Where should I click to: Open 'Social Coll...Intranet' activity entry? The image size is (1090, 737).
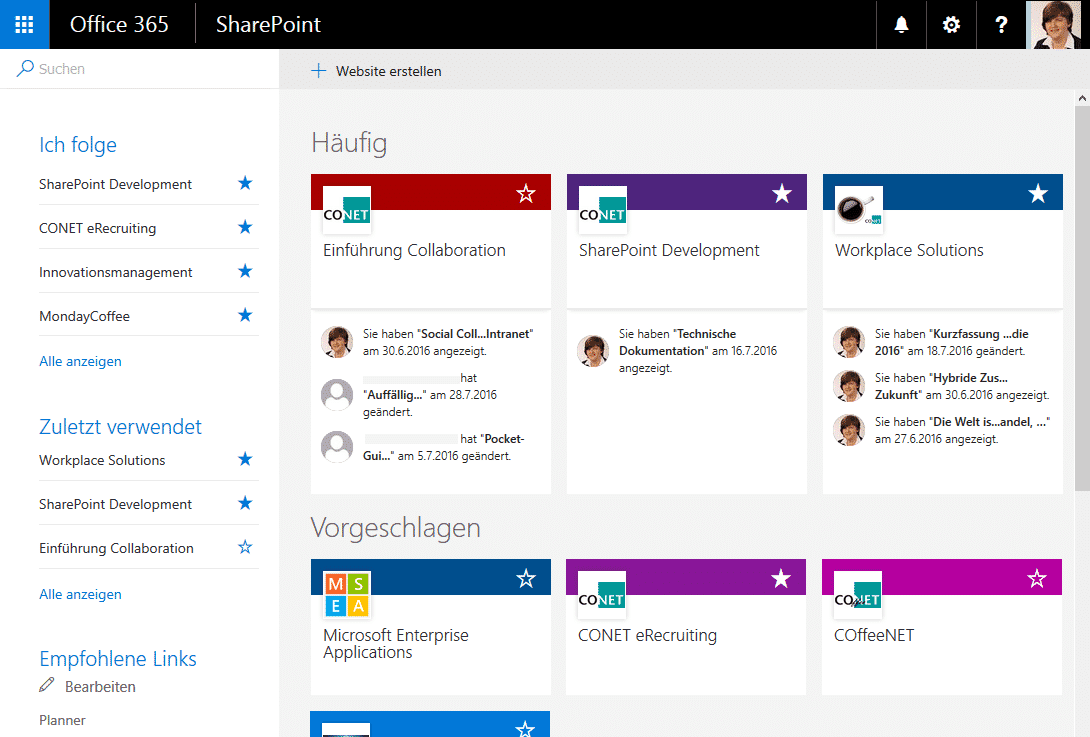448,342
